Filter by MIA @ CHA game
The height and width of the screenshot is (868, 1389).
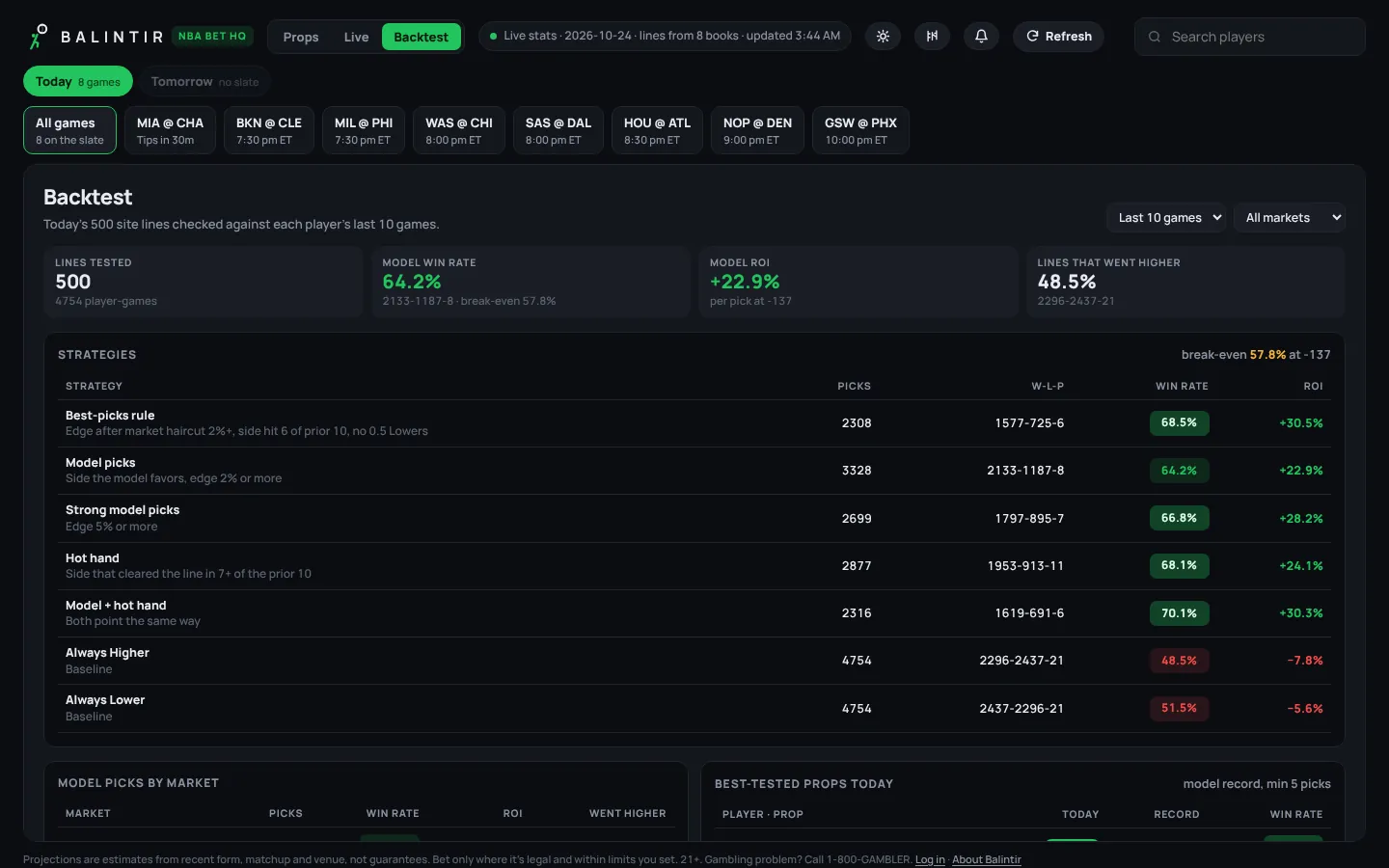pyautogui.click(x=170, y=130)
